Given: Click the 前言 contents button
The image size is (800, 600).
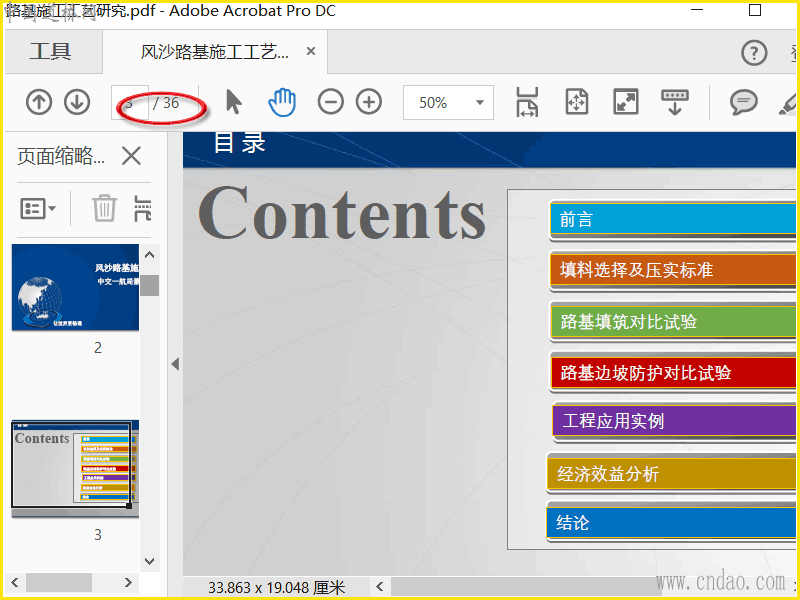Looking at the screenshot, I should (x=673, y=220).
